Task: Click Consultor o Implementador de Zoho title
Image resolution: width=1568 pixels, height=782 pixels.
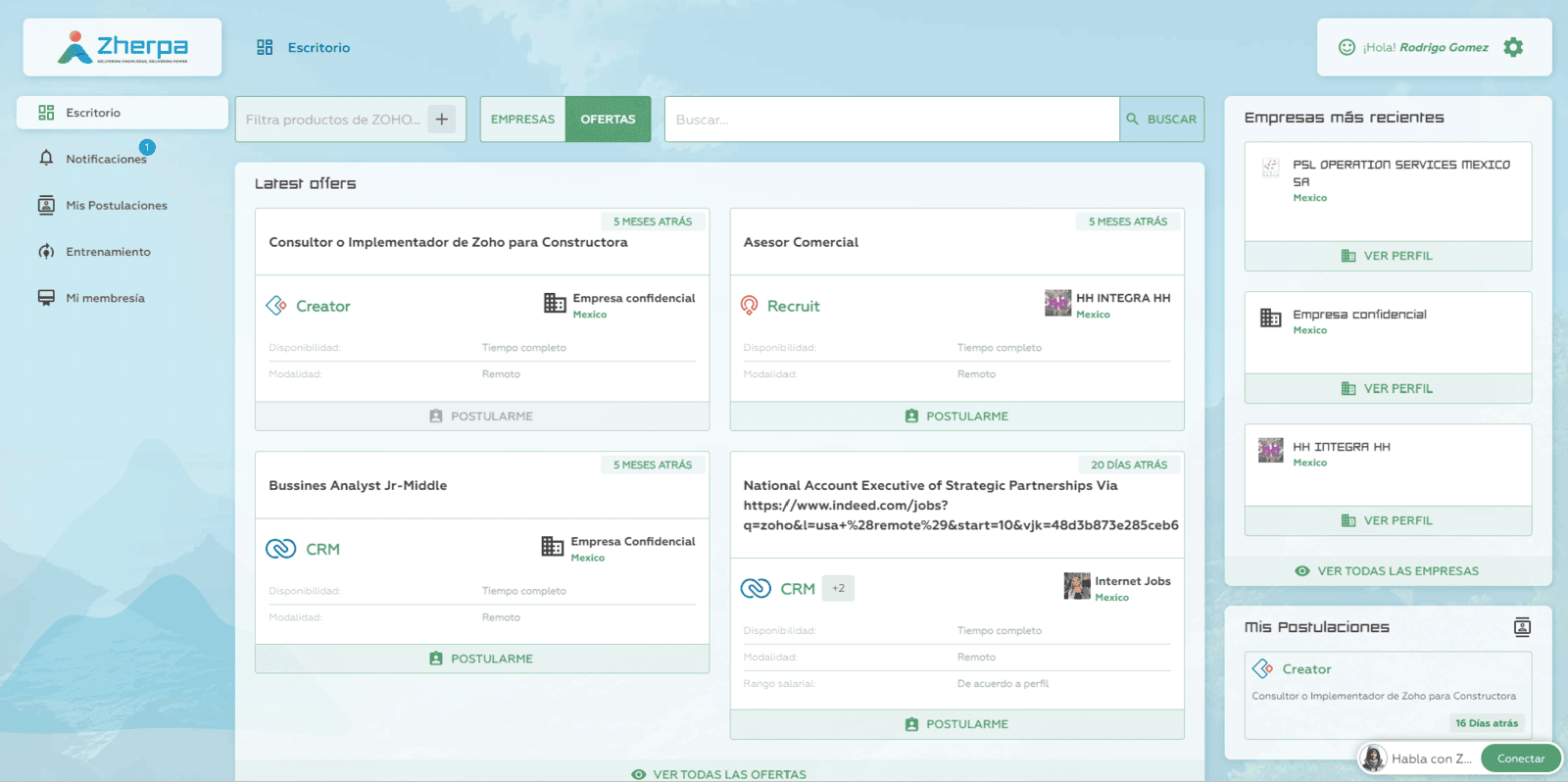Action: pyautogui.click(x=448, y=242)
